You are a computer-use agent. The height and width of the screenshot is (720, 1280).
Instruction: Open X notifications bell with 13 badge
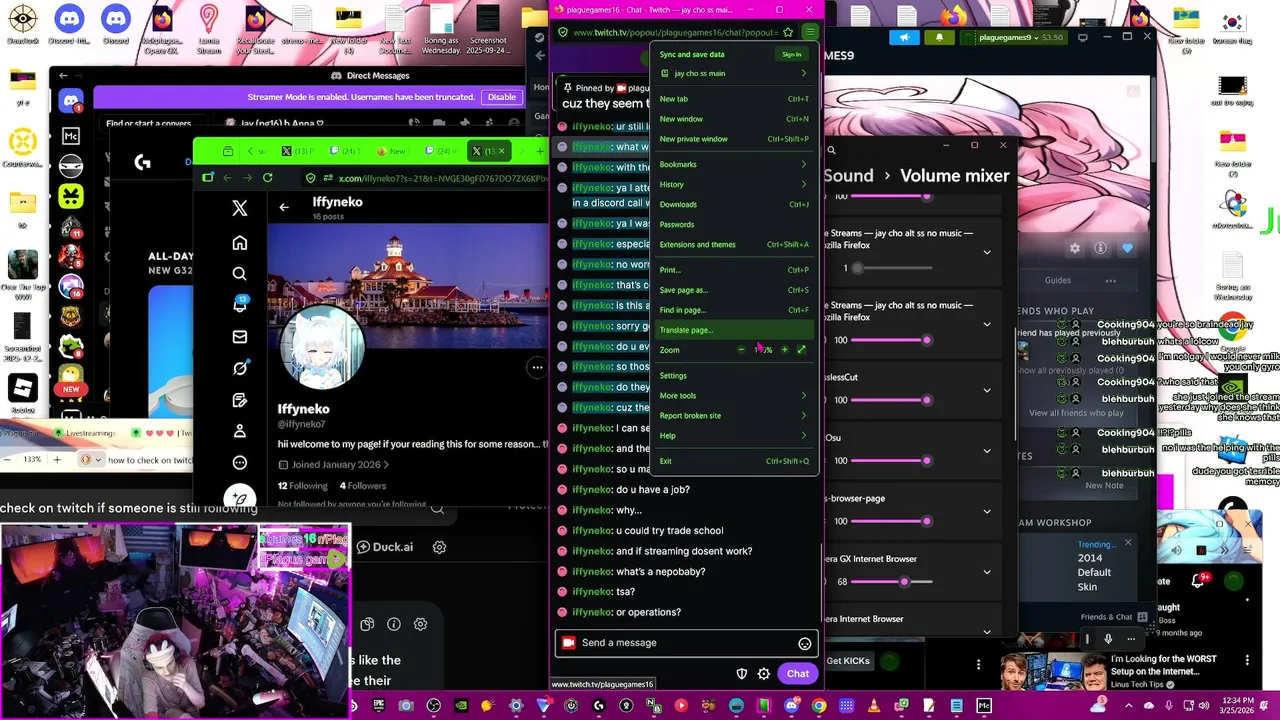click(x=240, y=305)
